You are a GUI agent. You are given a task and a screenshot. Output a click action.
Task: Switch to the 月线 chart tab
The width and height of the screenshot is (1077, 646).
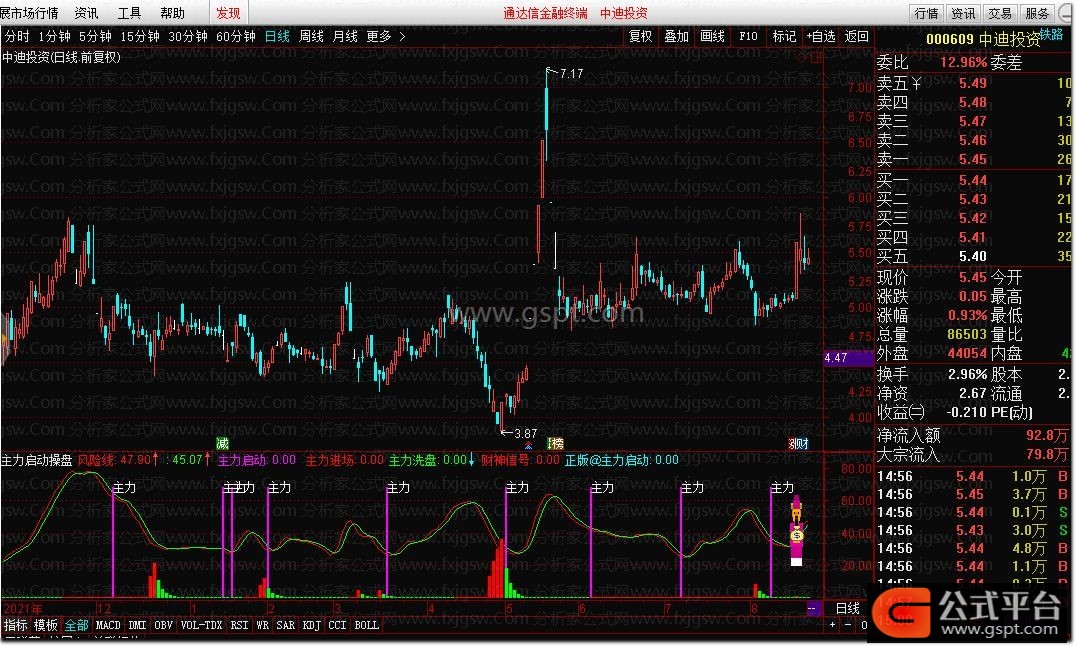click(x=345, y=36)
